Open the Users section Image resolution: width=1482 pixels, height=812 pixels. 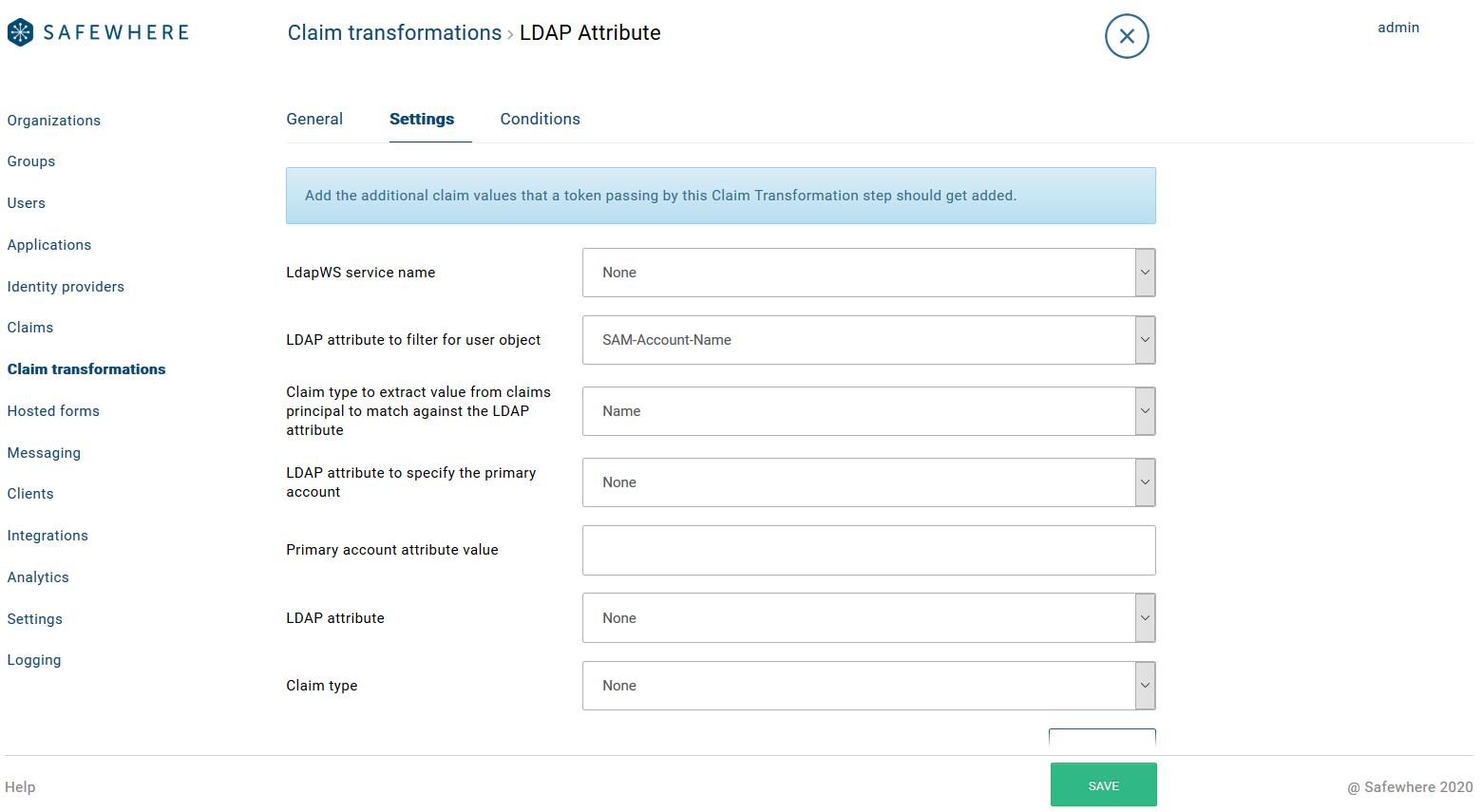coord(27,203)
